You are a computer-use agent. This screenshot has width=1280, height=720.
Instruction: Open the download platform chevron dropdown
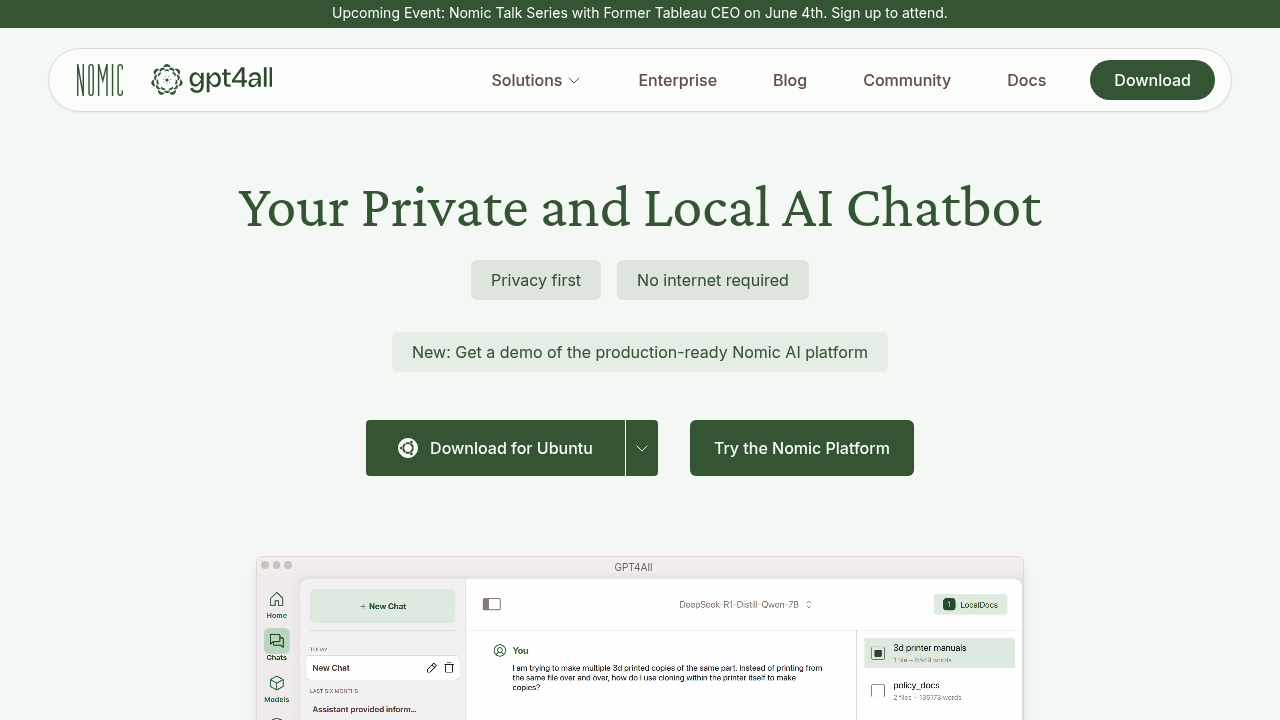642,448
